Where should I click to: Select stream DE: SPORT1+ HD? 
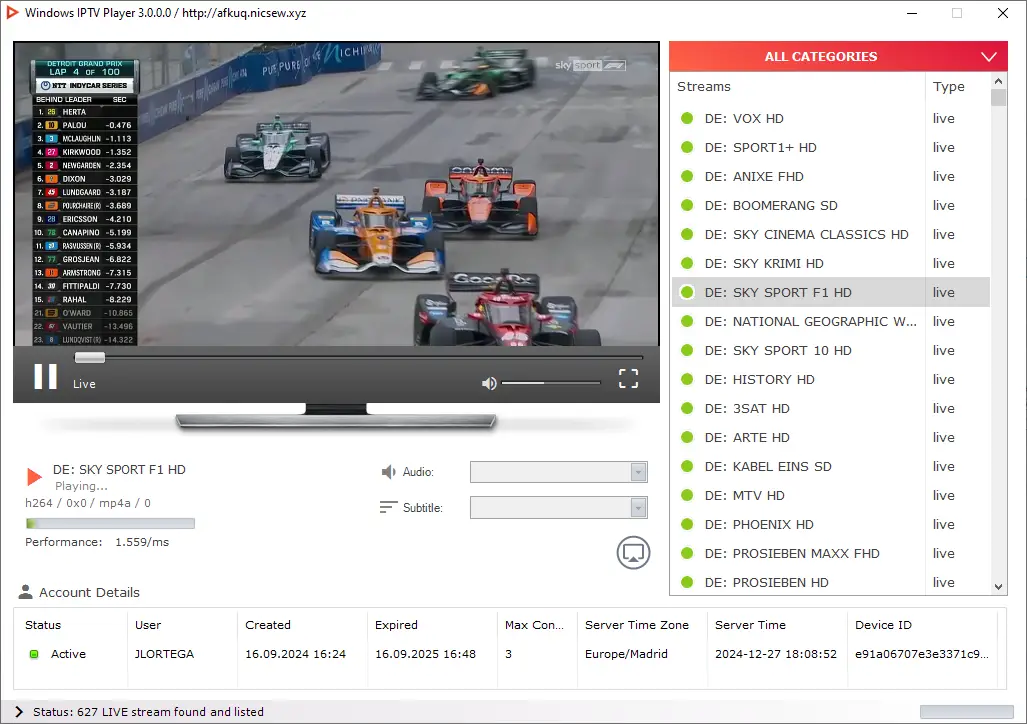[831, 147]
